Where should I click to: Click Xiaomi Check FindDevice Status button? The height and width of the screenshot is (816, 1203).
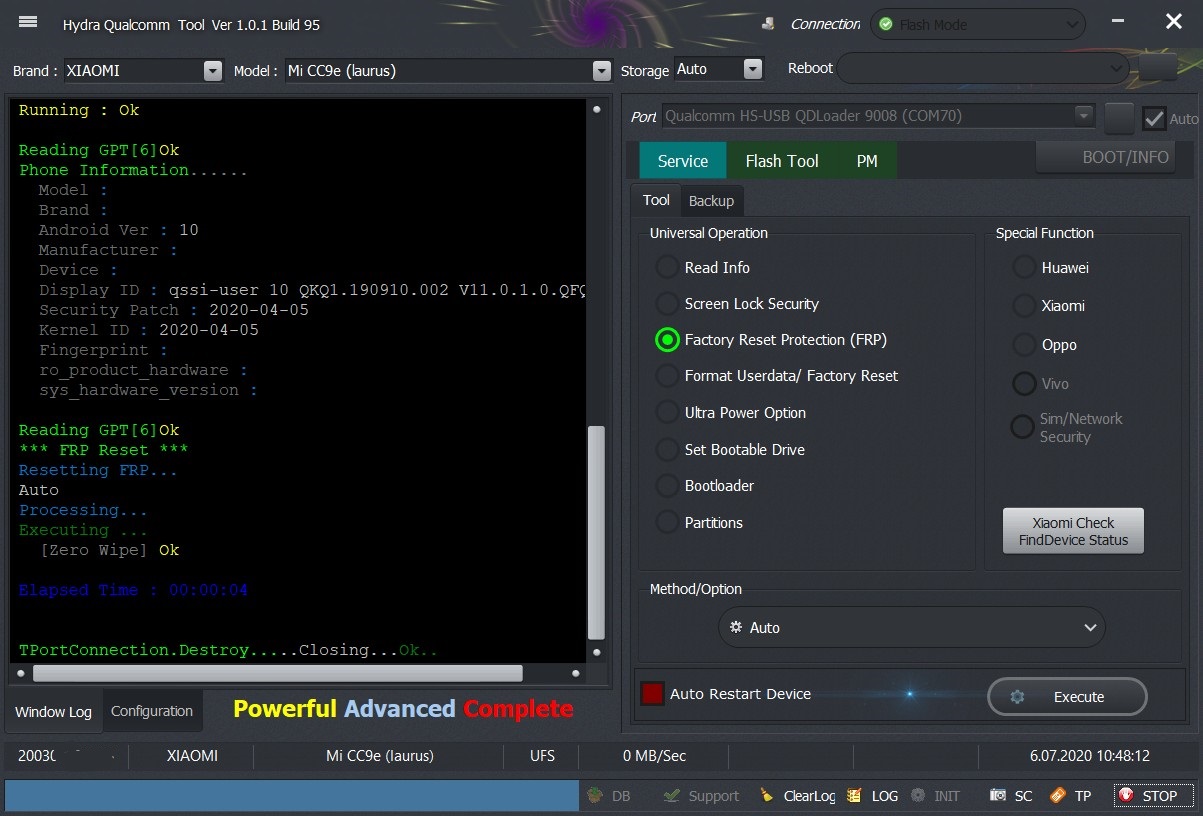(1072, 531)
